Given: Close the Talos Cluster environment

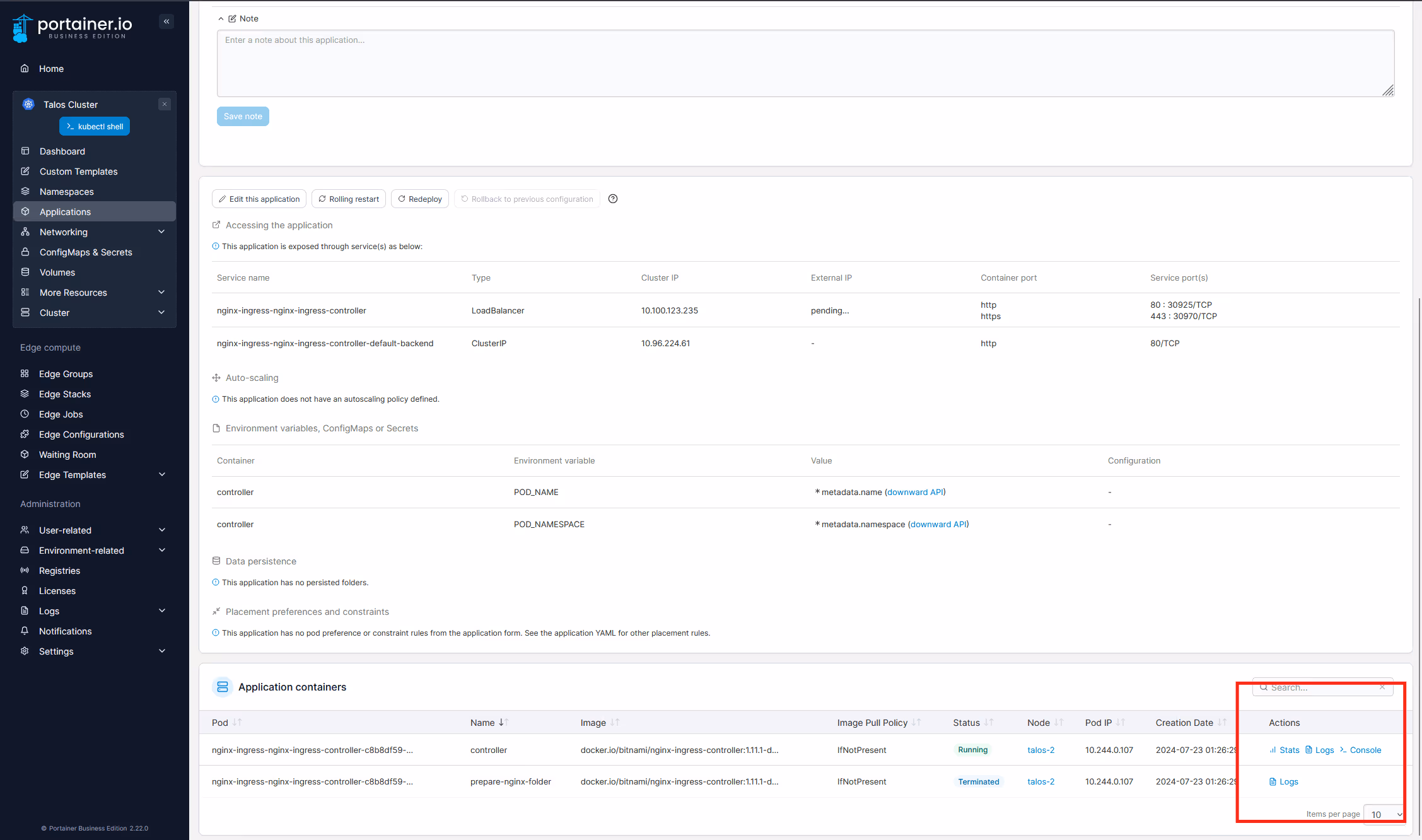Looking at the screenshot, I should (x=165, y=104).
